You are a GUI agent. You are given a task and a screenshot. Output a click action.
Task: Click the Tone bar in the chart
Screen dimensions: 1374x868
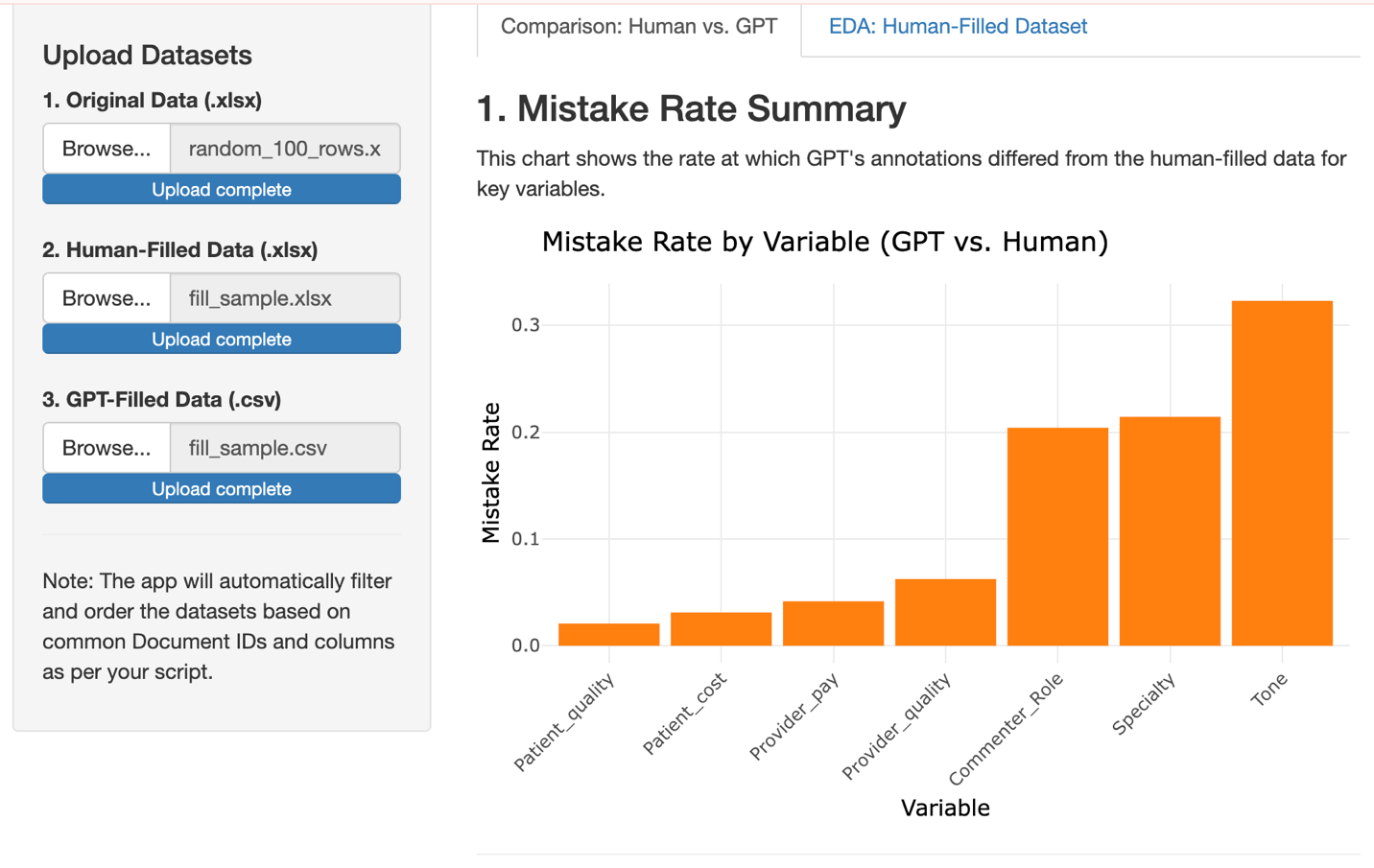click(x=1282, y=473)
